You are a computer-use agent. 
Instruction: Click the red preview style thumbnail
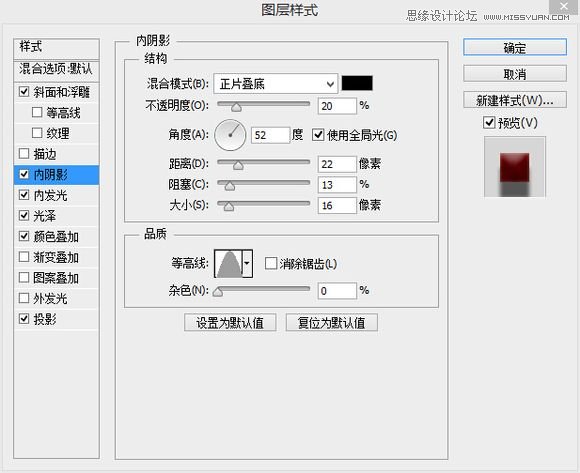pos(515,167)
